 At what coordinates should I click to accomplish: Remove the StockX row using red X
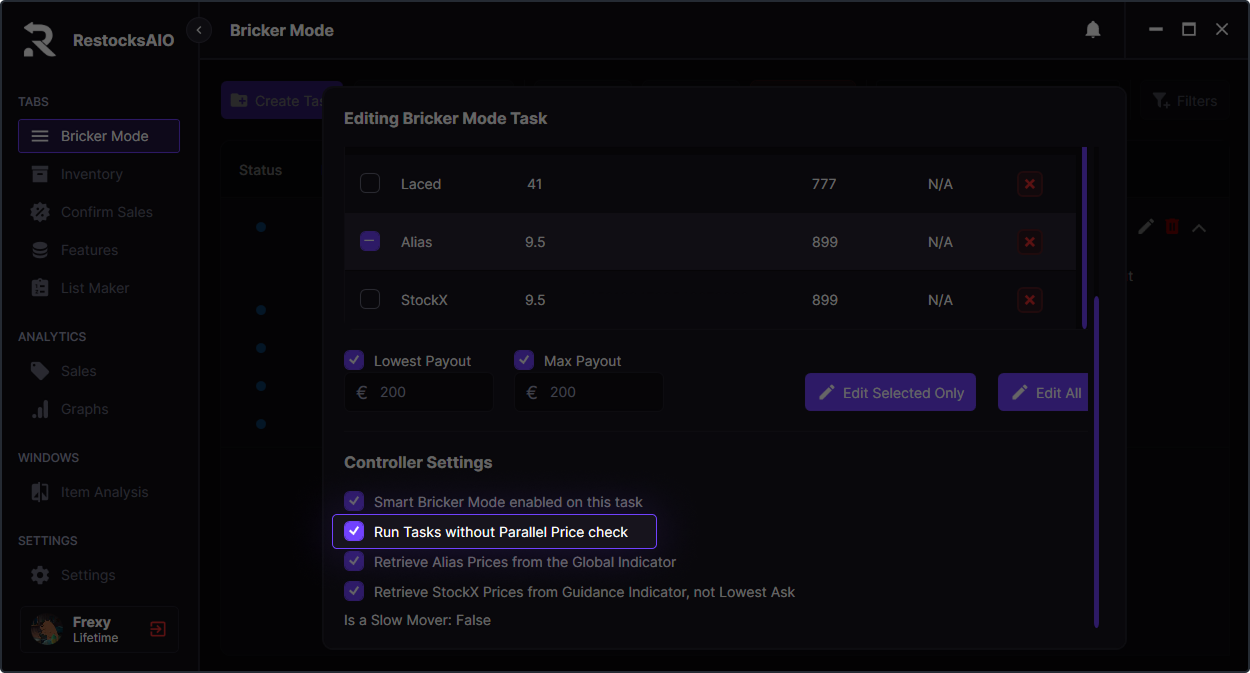[x=1029, y=300]
